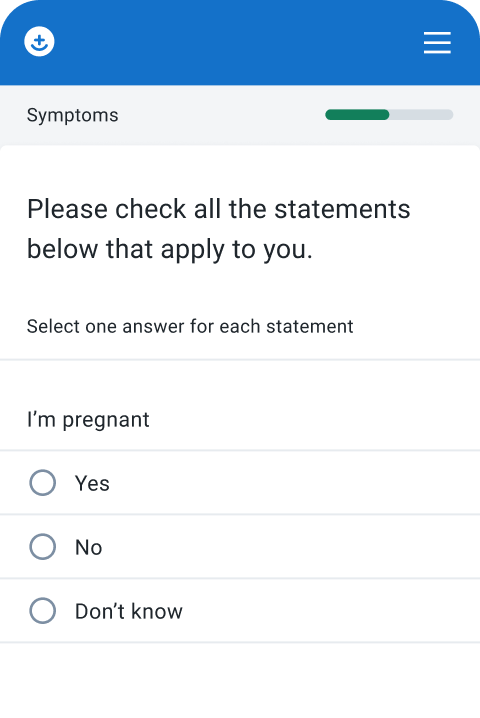
Task: Click the blank white area below Don't know
Action: click(240, 680)
